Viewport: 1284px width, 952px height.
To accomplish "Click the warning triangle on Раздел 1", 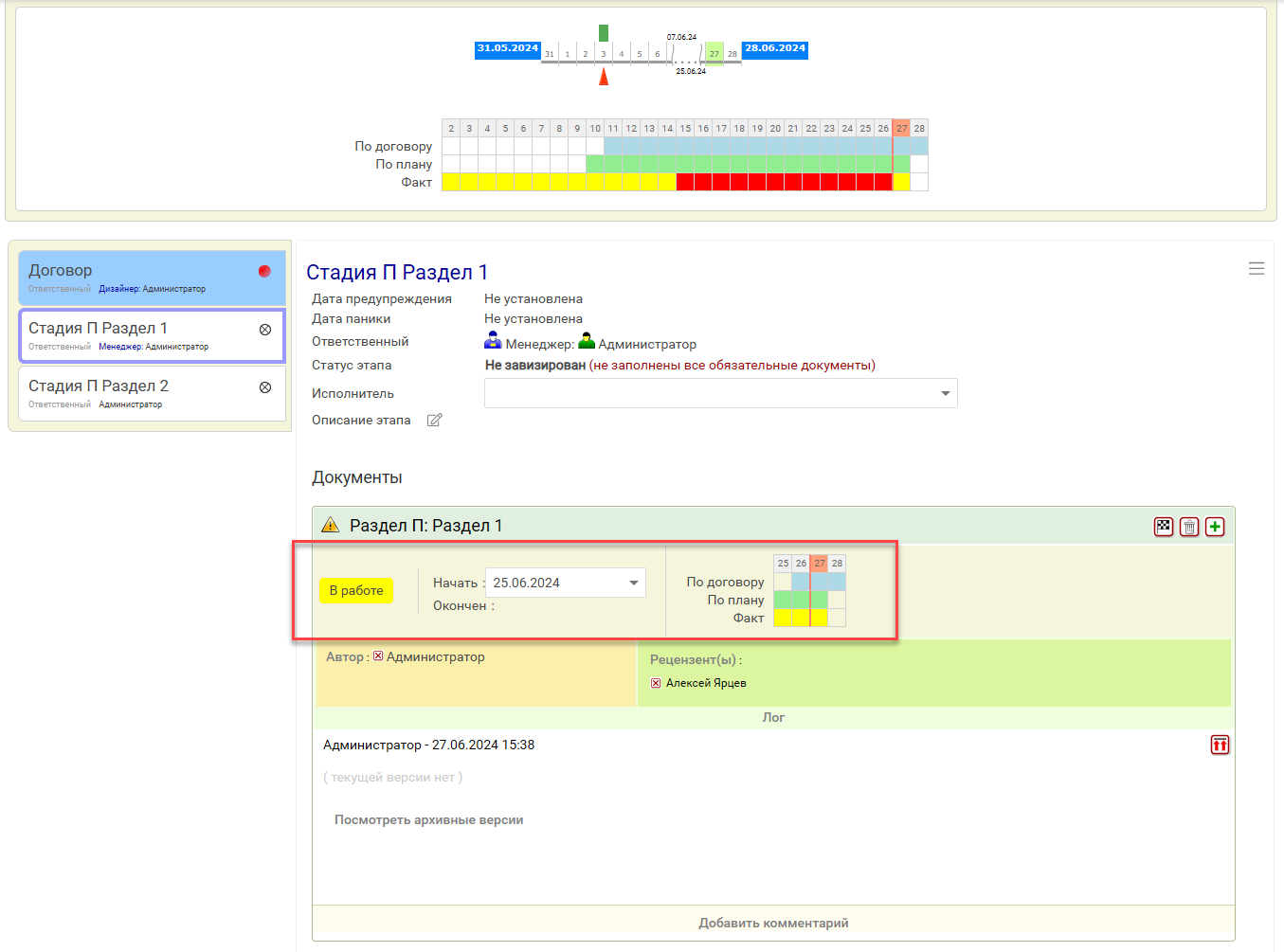I will click(x=330, y=525).
